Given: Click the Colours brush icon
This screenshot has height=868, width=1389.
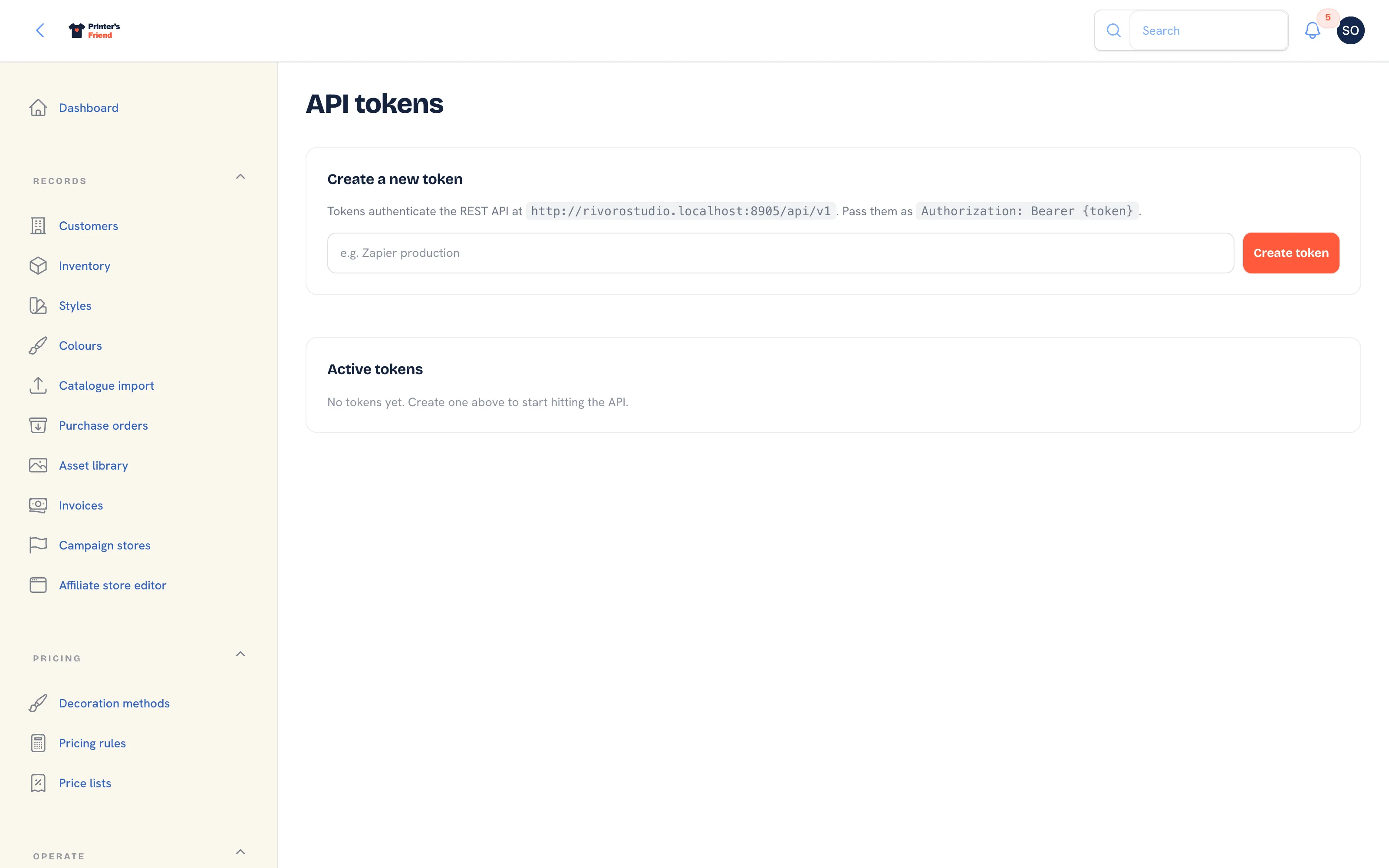Looking at the screenshot, I should point(38,345).
